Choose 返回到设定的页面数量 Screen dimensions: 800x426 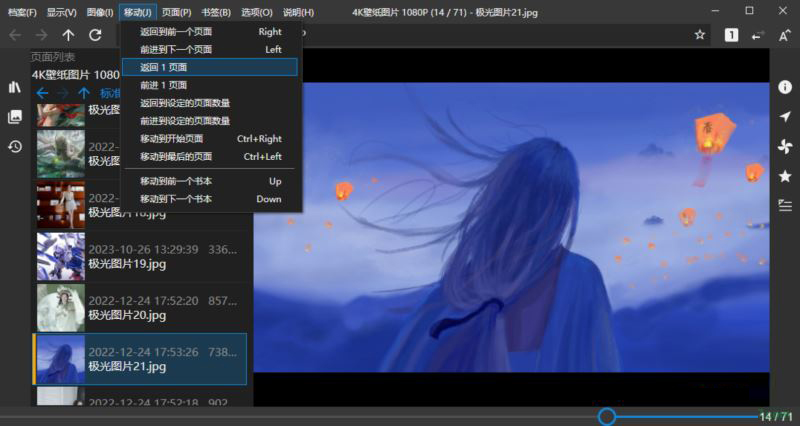pyautogui.click(x=211, y=103)
